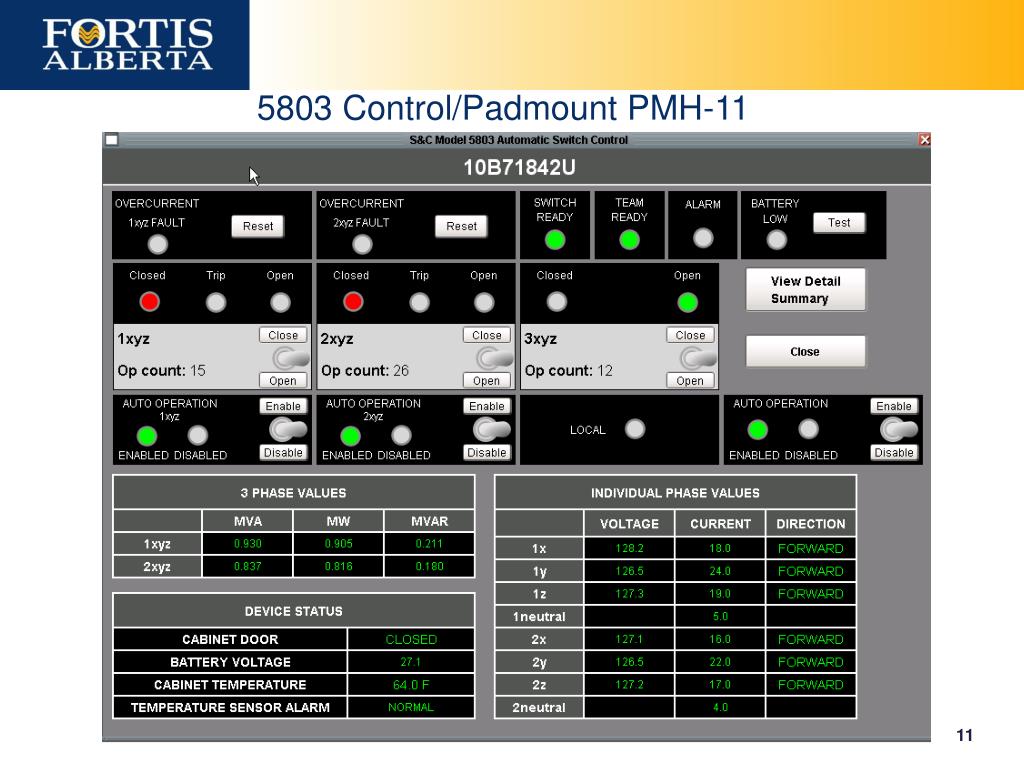Click the BATTERY LOW indicator light
Viewport: 1024px width, 768px height.
click(x=776, y=240)
